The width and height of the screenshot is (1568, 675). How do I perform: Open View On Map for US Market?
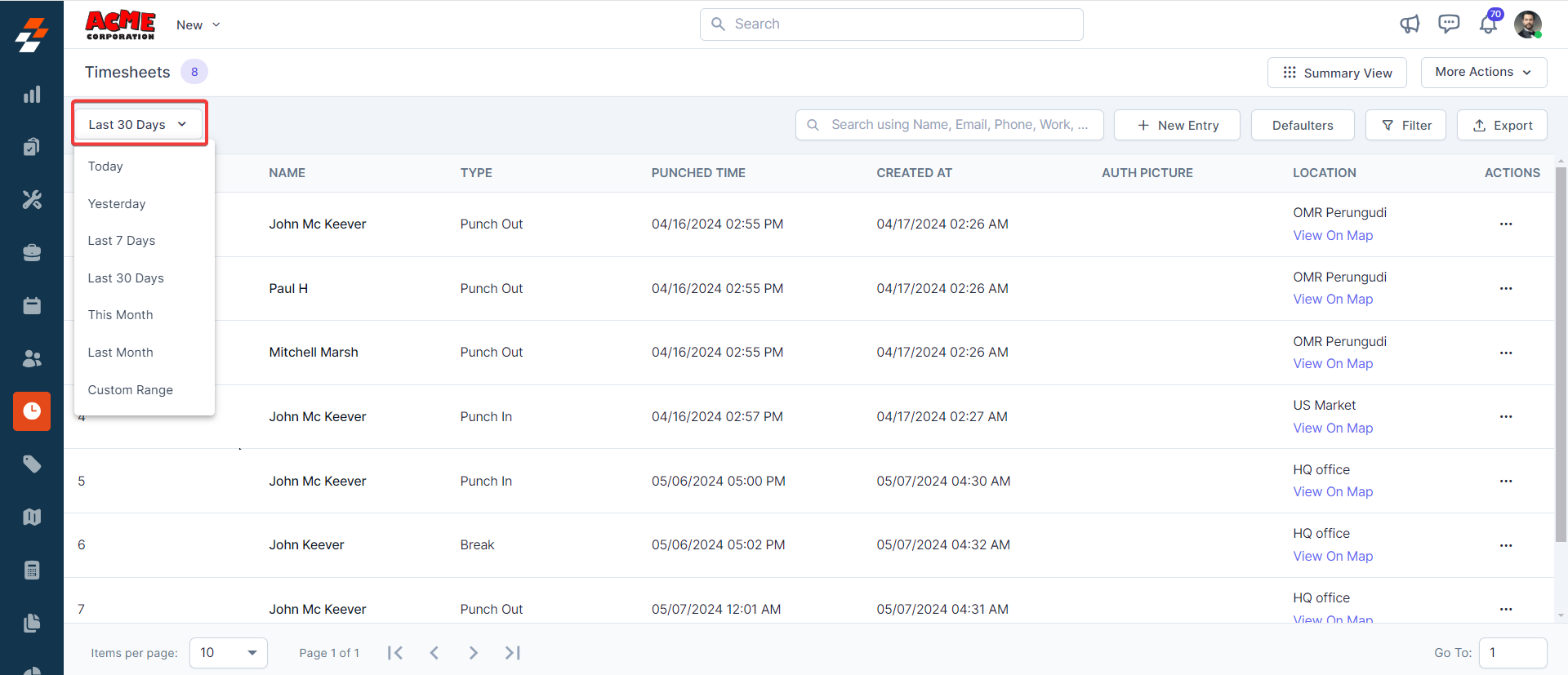(1333, 429)
